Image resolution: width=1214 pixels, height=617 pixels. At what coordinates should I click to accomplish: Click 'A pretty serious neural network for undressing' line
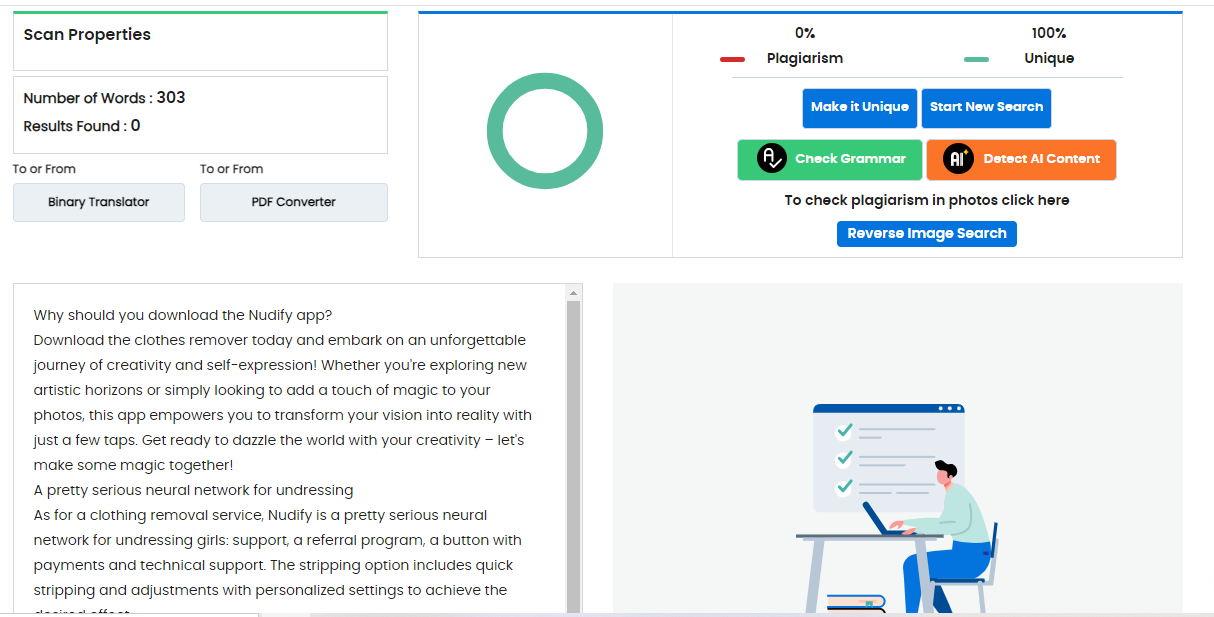pos(193,490)
